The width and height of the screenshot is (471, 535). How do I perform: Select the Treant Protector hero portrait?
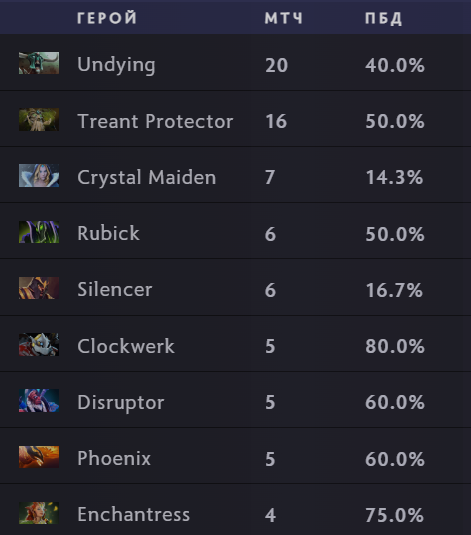click(x=39, y=119)
